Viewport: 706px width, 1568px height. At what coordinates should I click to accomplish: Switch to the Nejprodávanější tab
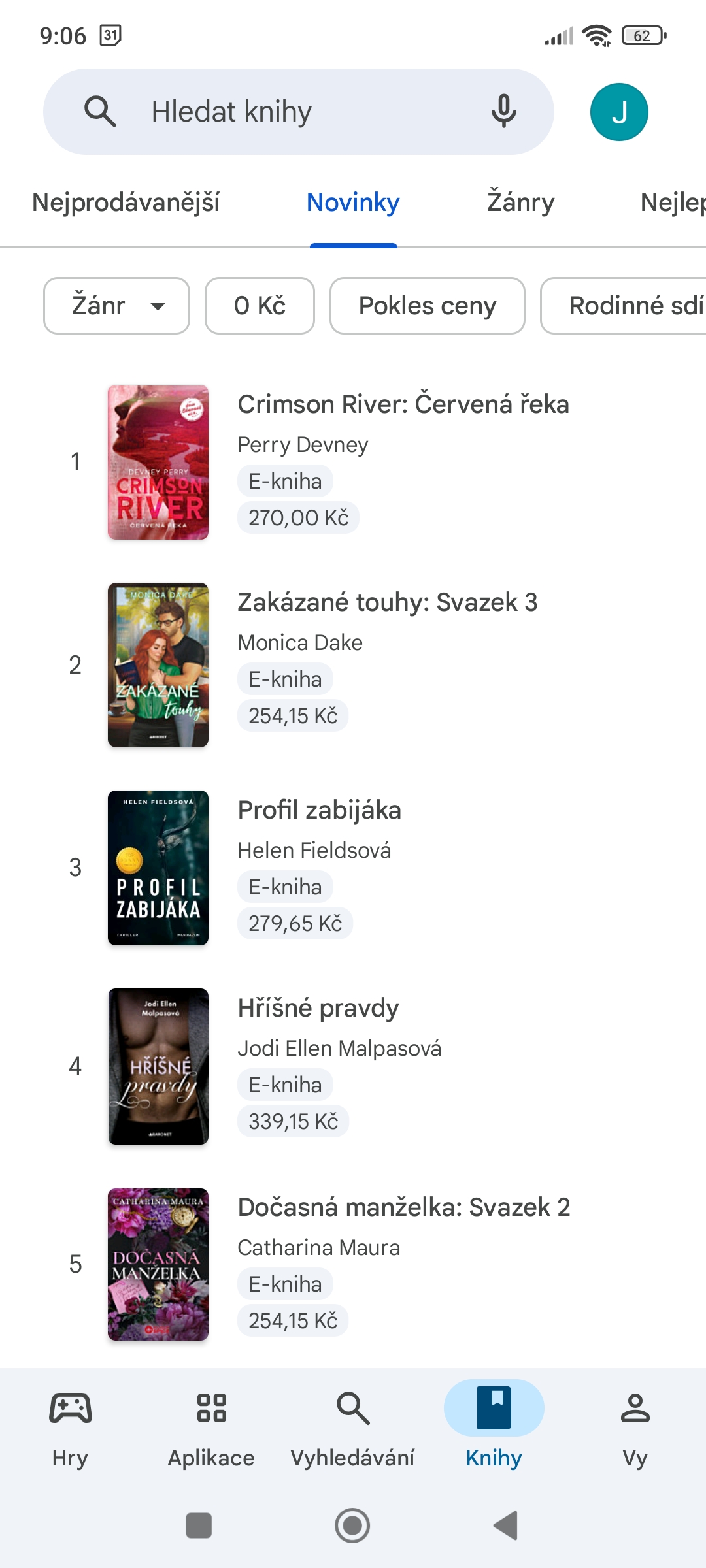[x=126, y=203]
